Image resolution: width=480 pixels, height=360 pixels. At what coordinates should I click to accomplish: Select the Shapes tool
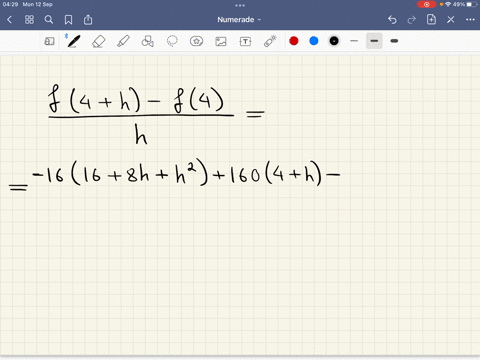click(x=147, y=41)
